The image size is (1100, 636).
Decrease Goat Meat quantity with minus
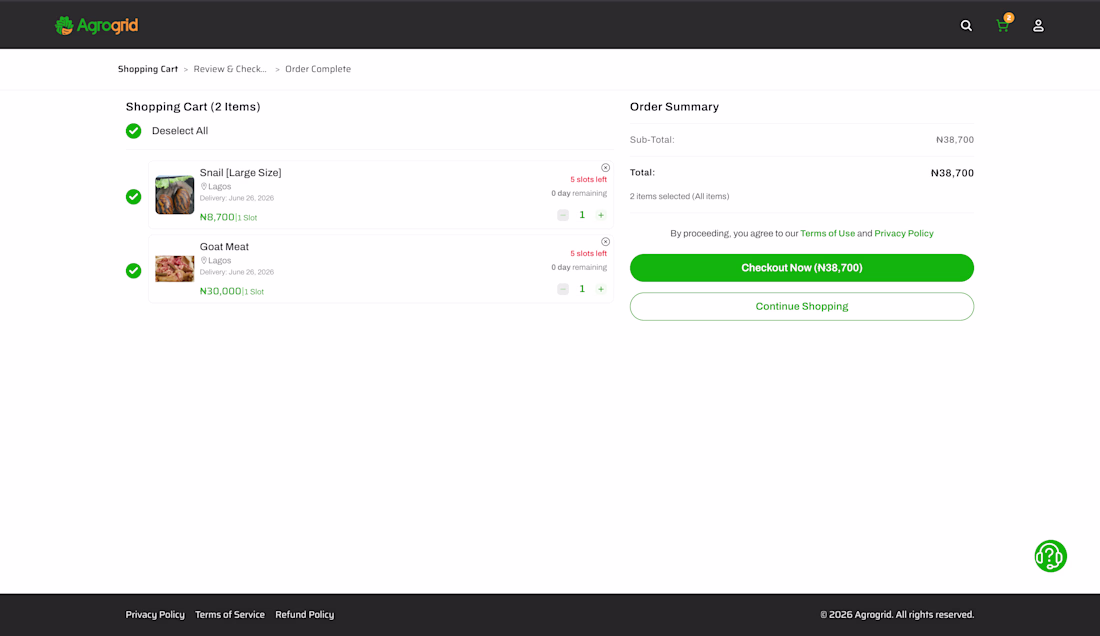pyautogui.click(x=563, y=289)
